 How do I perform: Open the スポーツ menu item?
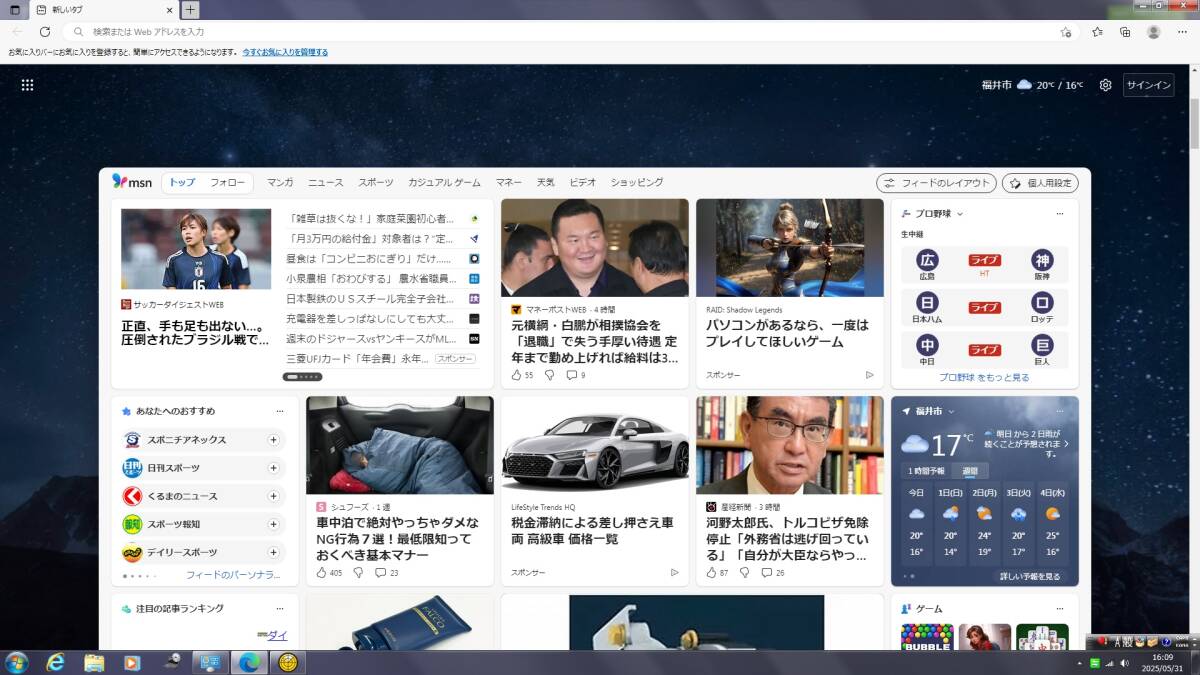tap(376, 183)
